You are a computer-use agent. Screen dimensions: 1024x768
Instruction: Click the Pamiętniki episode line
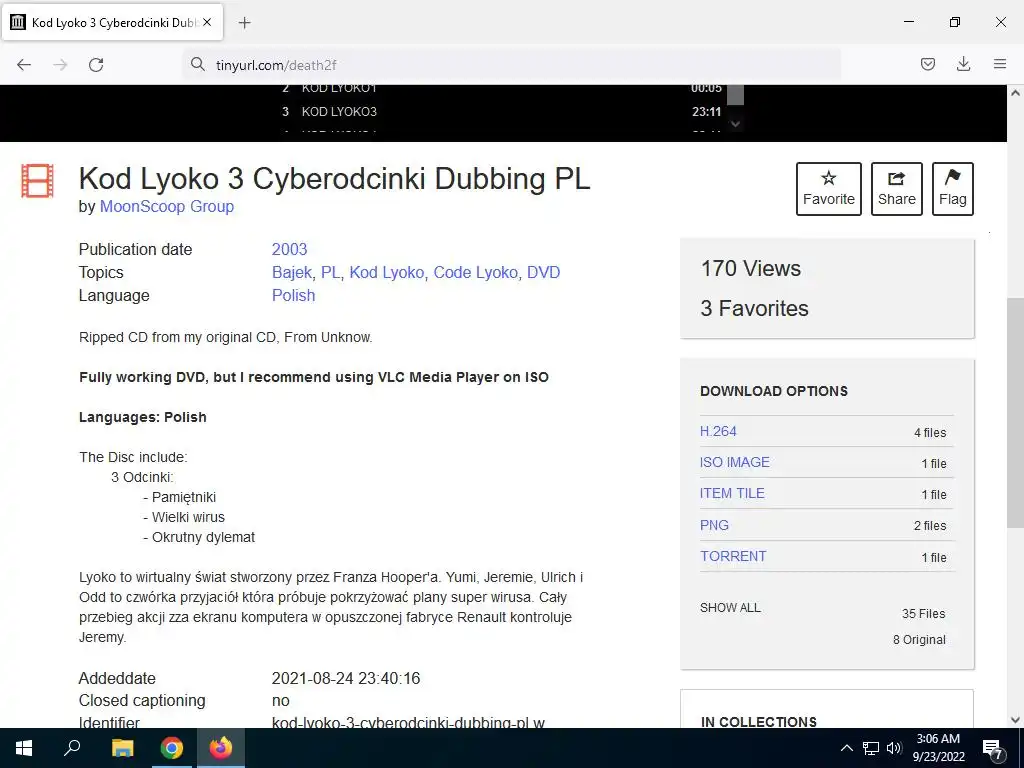pyautogui.click(x=180, y=498)
